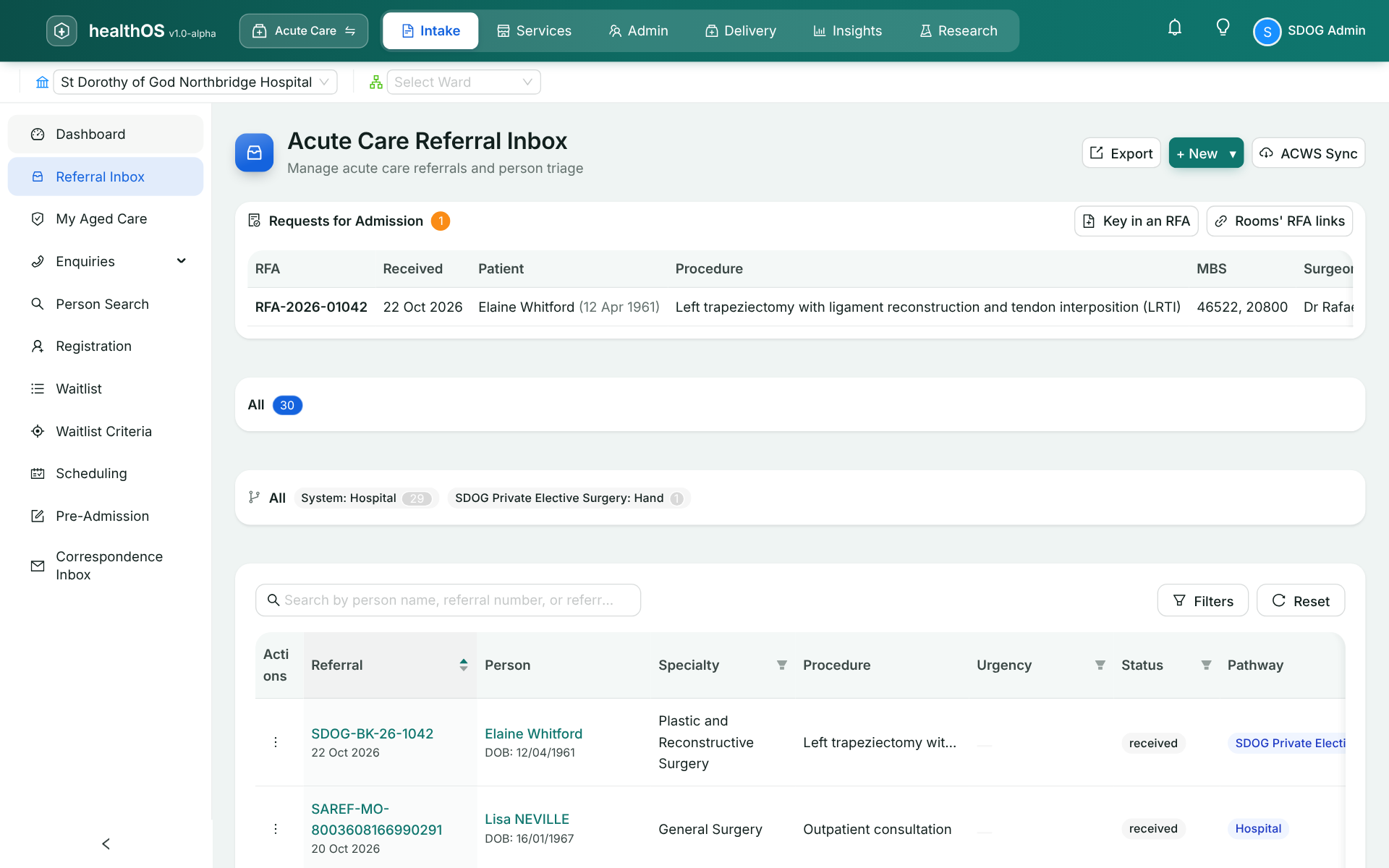
Task: Click Key in an RFA button
Action: click(x=1136, y=221)
